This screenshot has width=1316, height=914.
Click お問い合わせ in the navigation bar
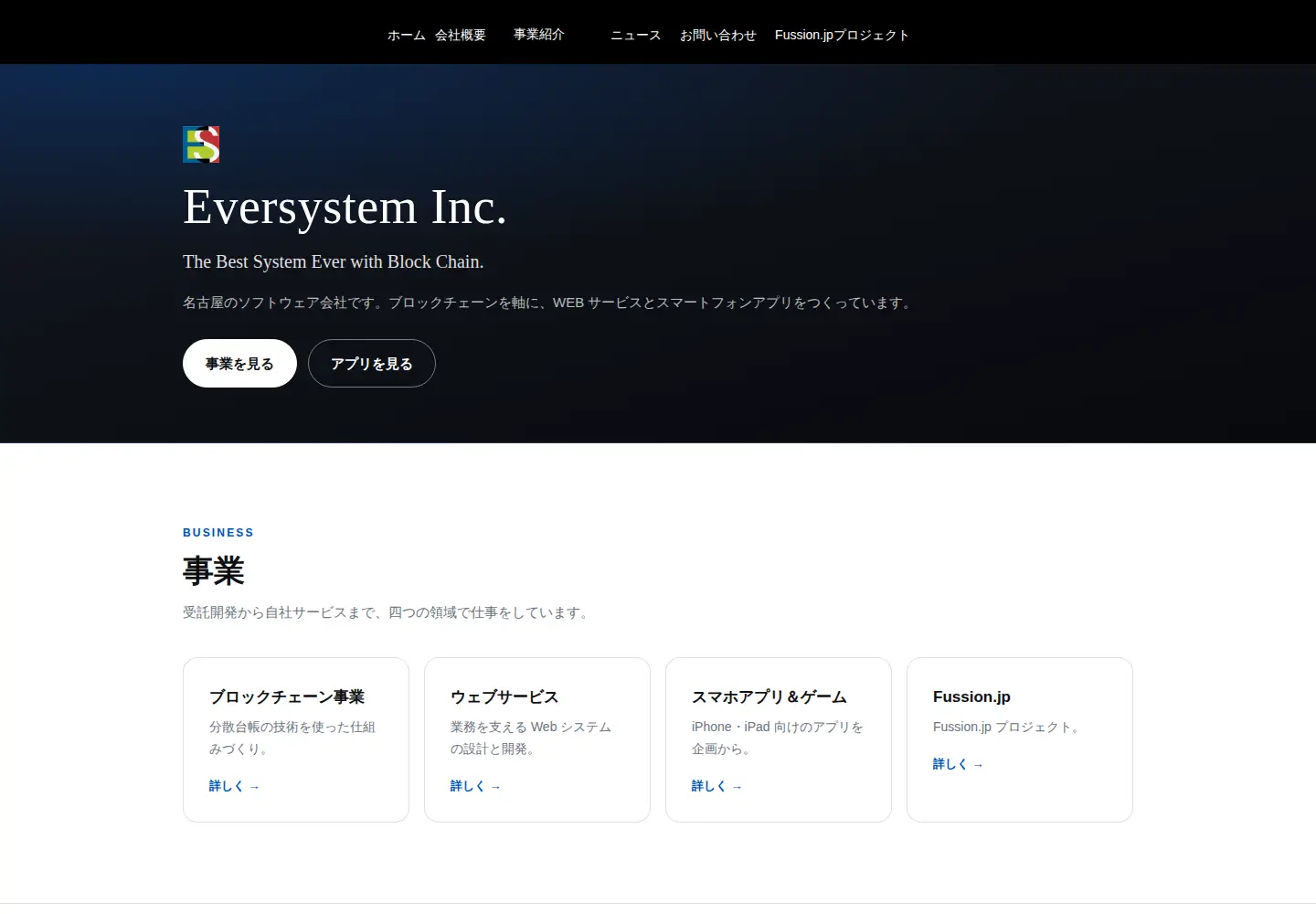pyautogui.click(x=718, y=36)
